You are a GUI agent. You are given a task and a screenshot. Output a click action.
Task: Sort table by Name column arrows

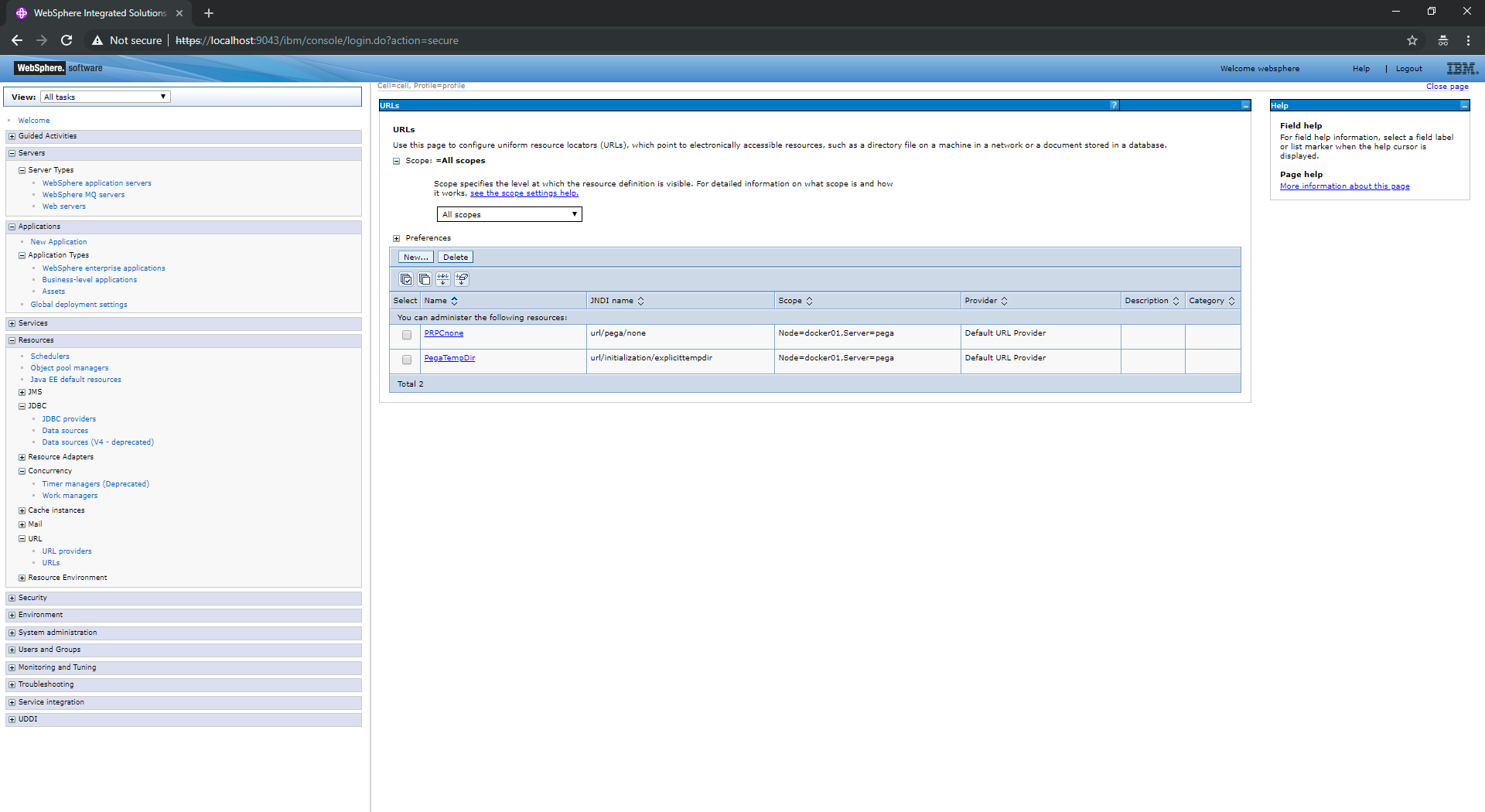point(455,301)
